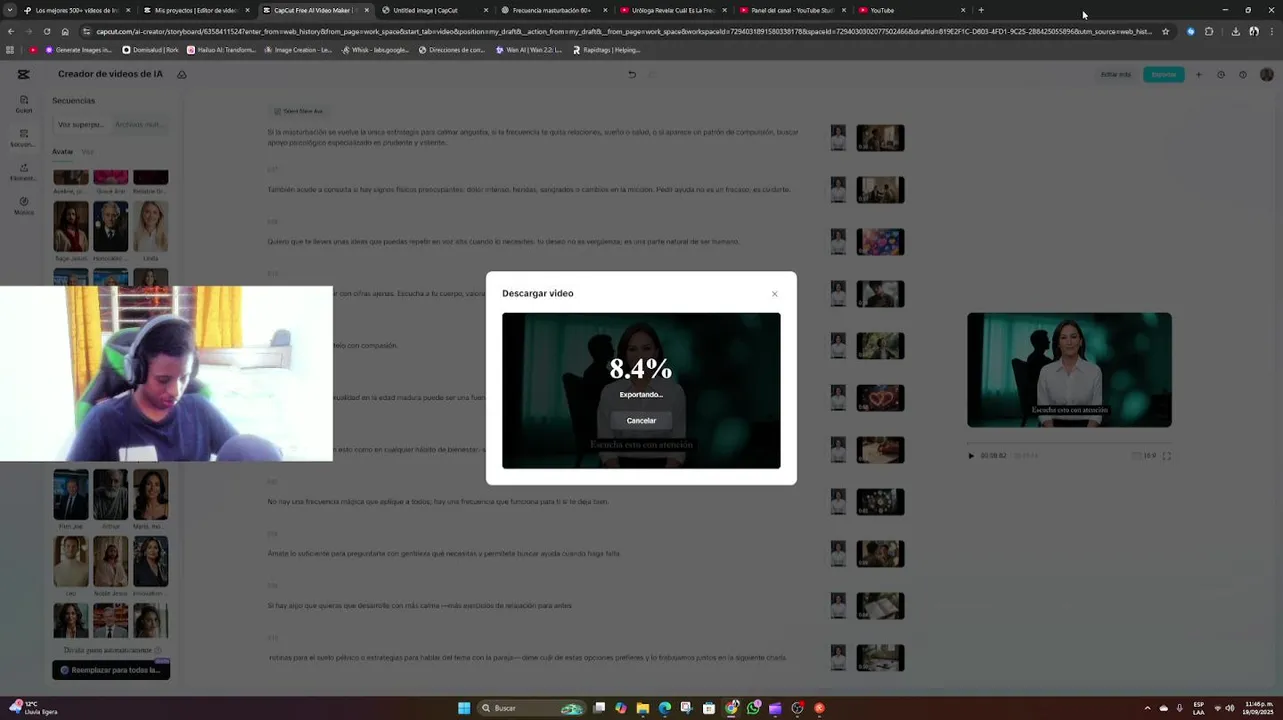
Task: Open the Secuencias sidebar icon
Action: click(24, 138)
